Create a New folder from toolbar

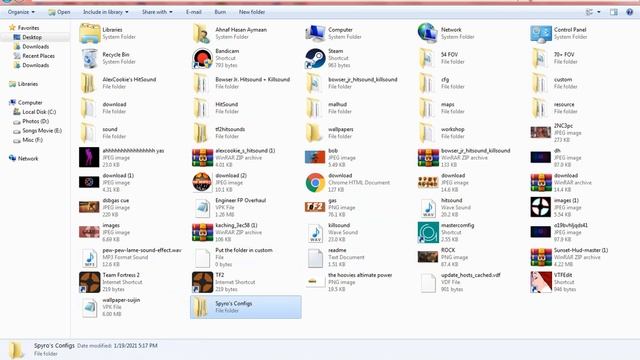252,12
